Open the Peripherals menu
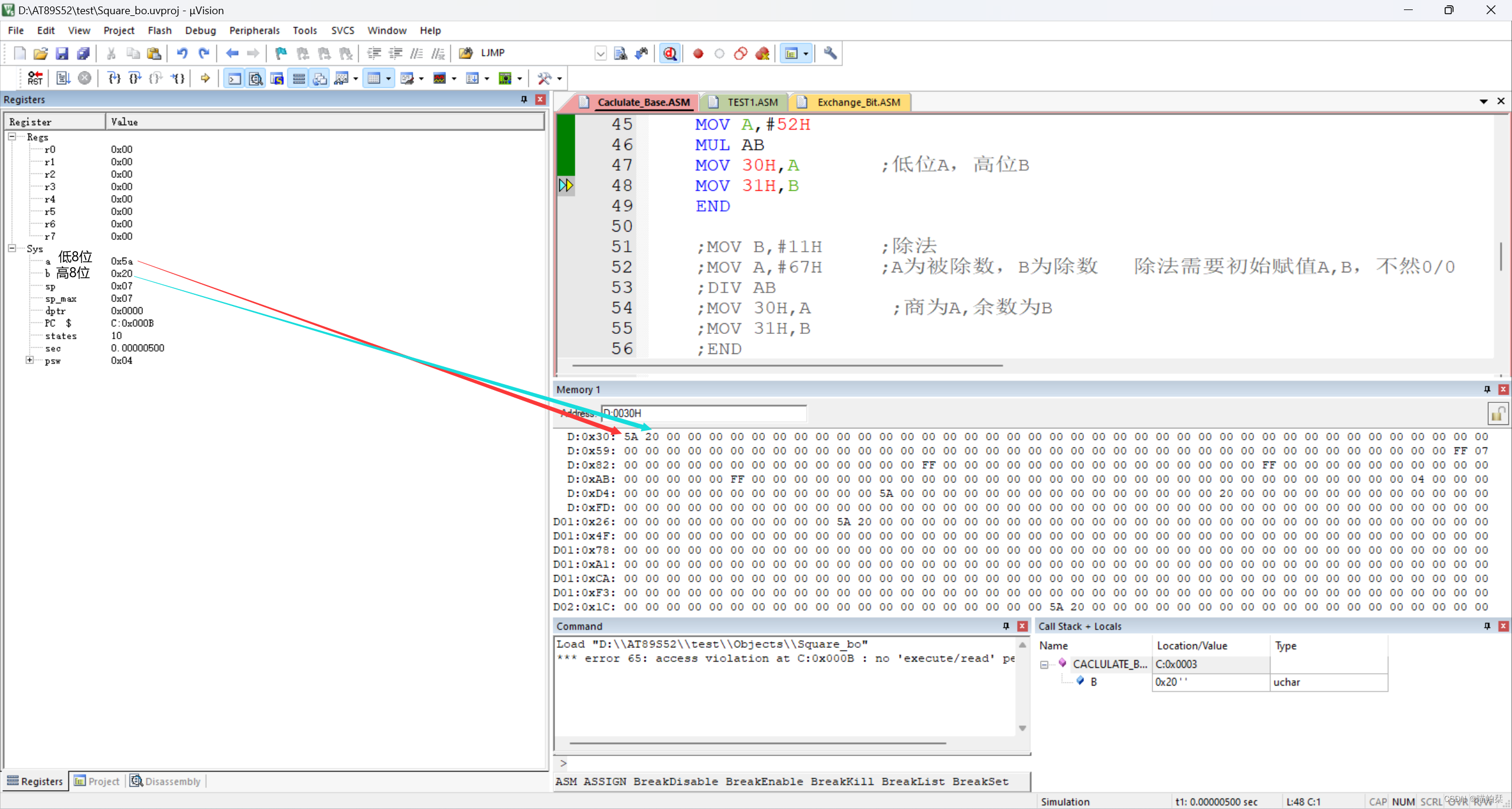The image size is (1512, 809). click(x=254, y=30)
